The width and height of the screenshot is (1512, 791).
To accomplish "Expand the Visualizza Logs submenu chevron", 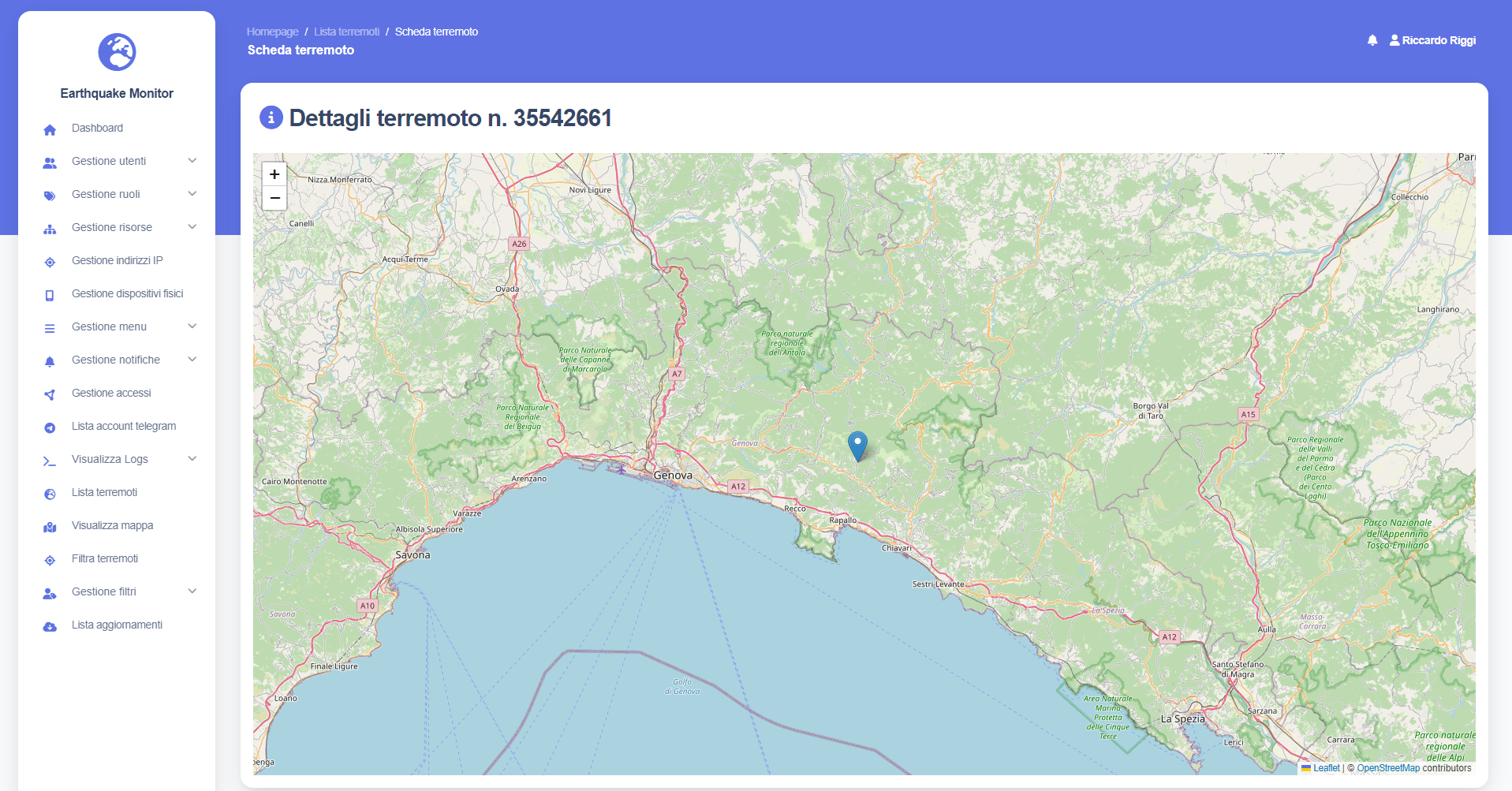I will [x=192, y=459].
